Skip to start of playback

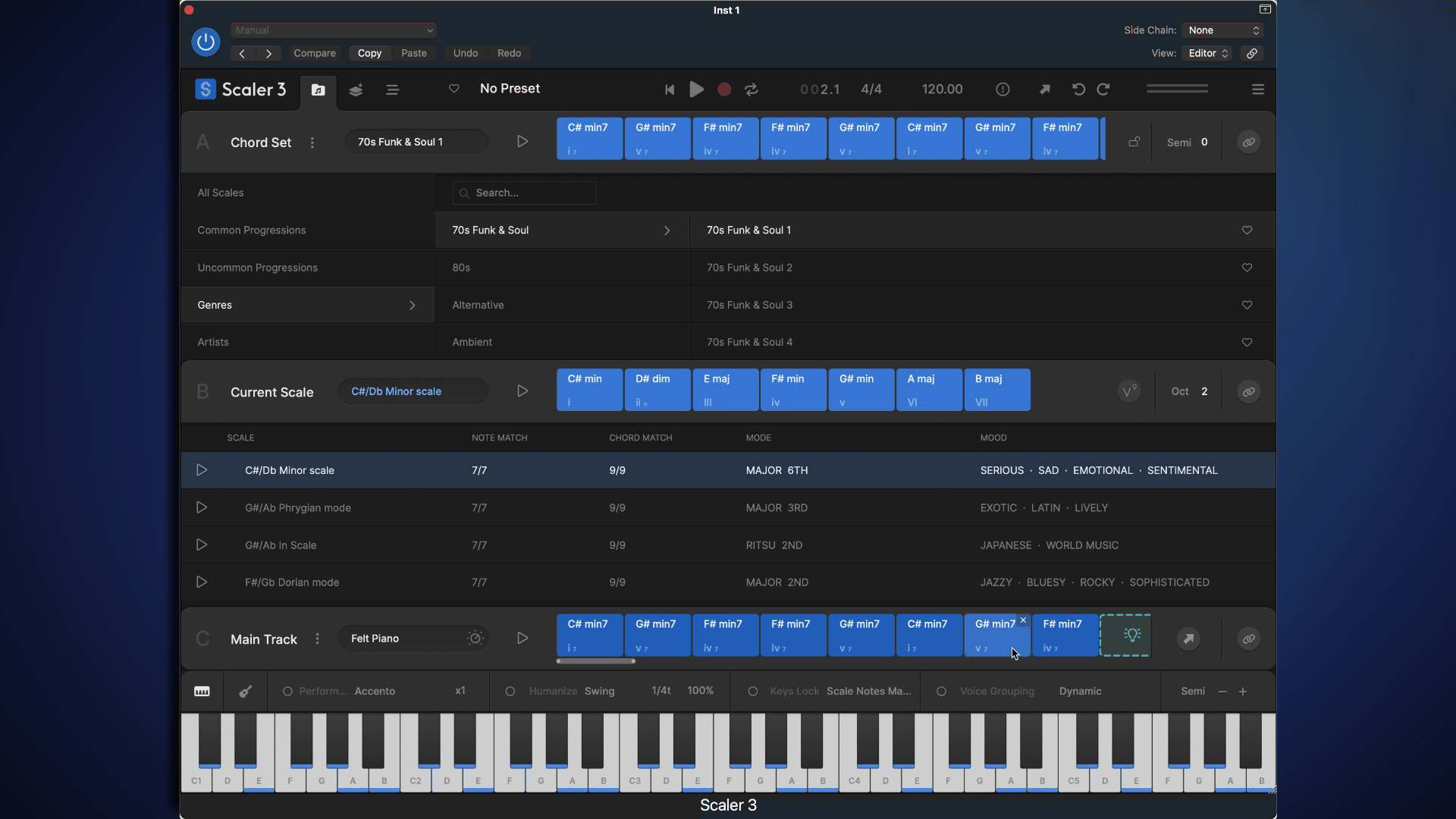click(x=670, y=89)
